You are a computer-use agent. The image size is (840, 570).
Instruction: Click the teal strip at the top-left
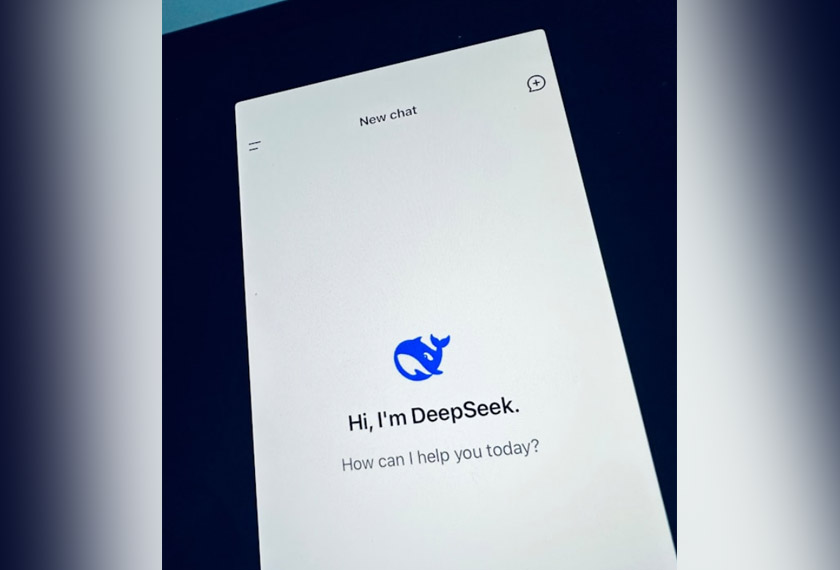click(200, 12)
